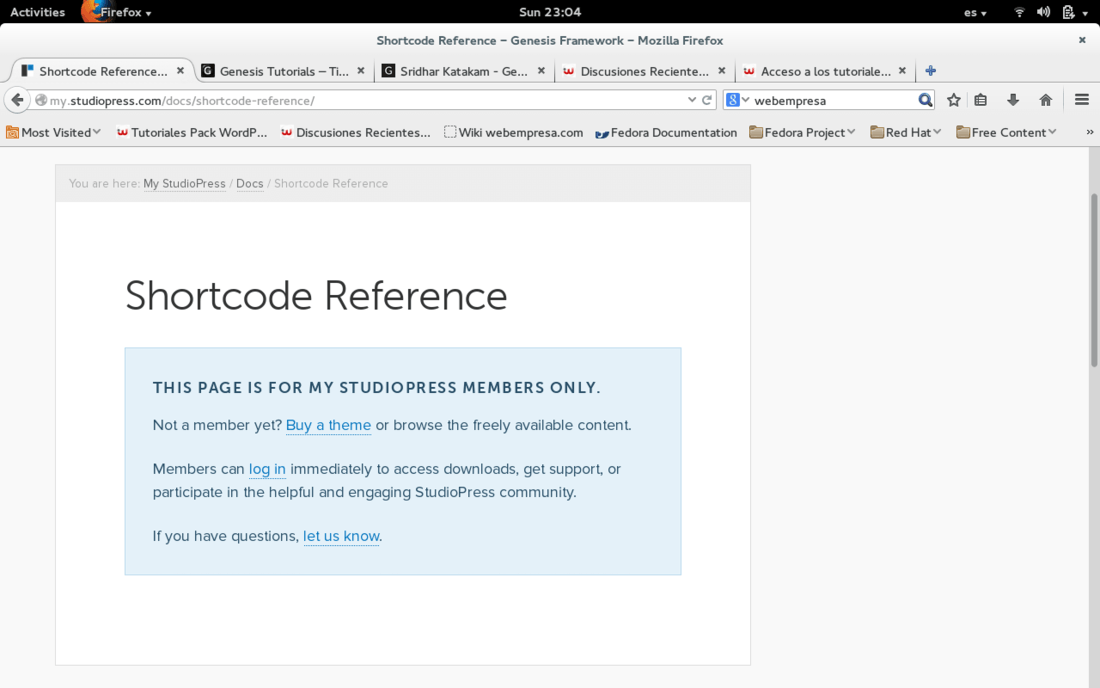The width and height of the screenshot is (1100, 688).
Task: Close the Firefox window
Action: pos(1082,40)
